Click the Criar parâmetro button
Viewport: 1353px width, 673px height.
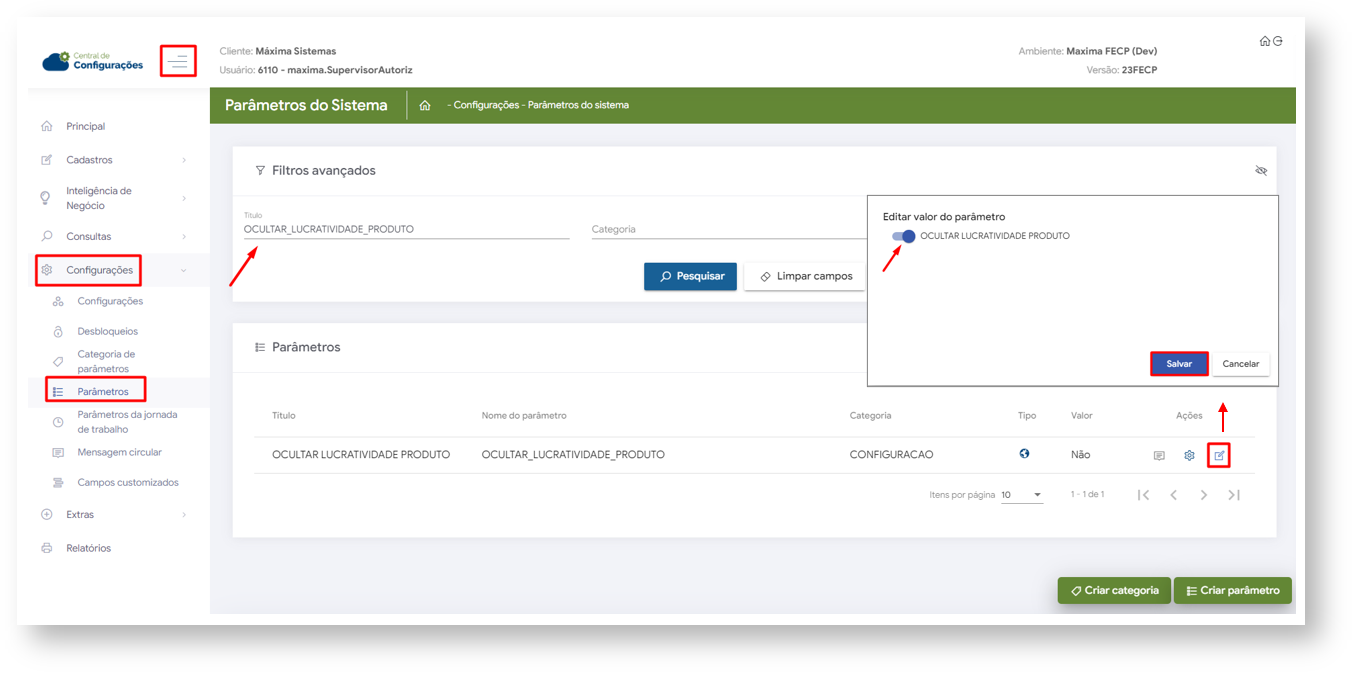(1232, 591)
